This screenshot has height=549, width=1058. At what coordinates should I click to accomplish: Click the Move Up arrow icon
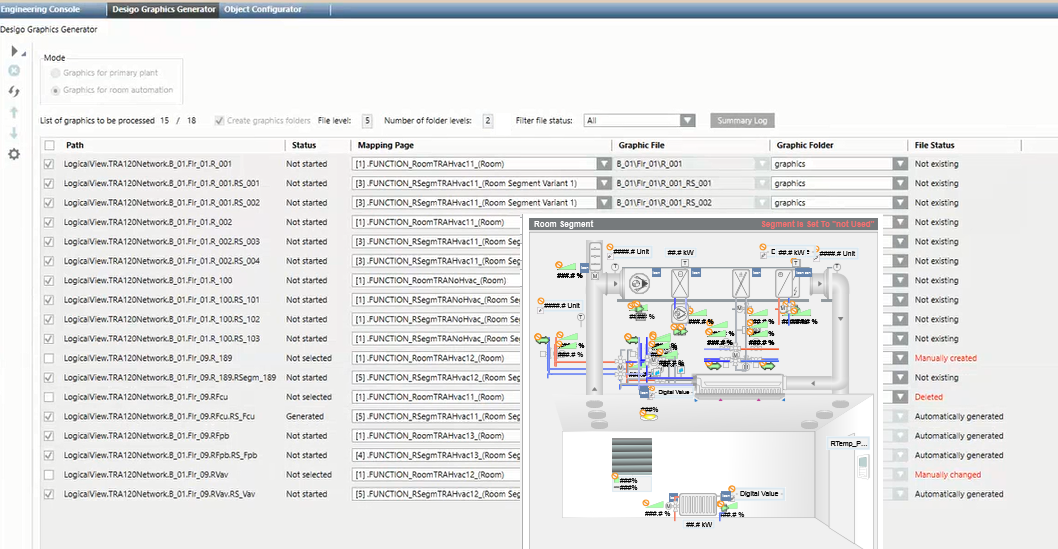14,112
